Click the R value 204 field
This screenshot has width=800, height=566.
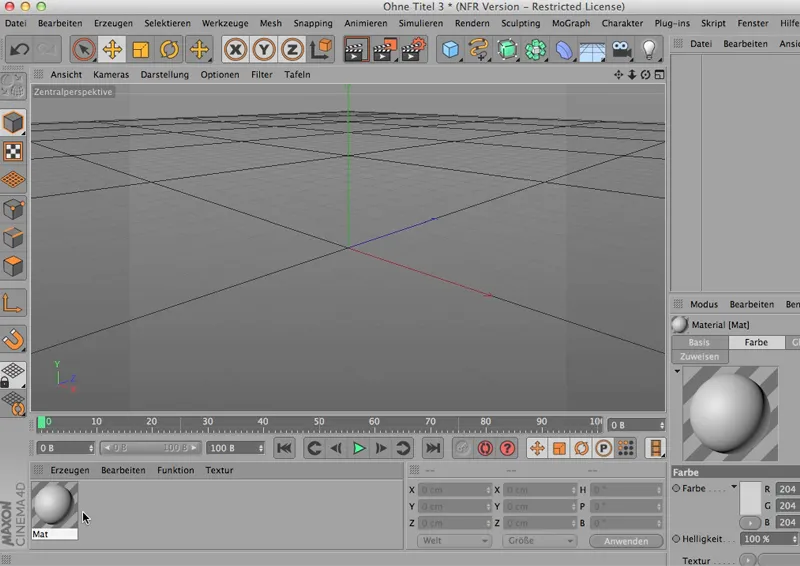click(787, 489)
